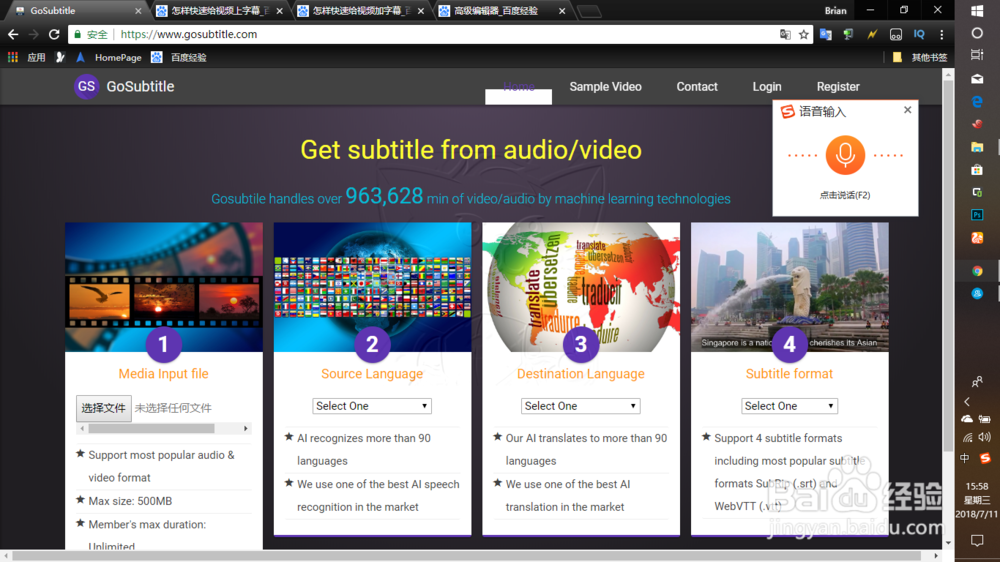
Task: Click the volume icon in system tray
Action: pyautogui.click(x=985, y=437)
